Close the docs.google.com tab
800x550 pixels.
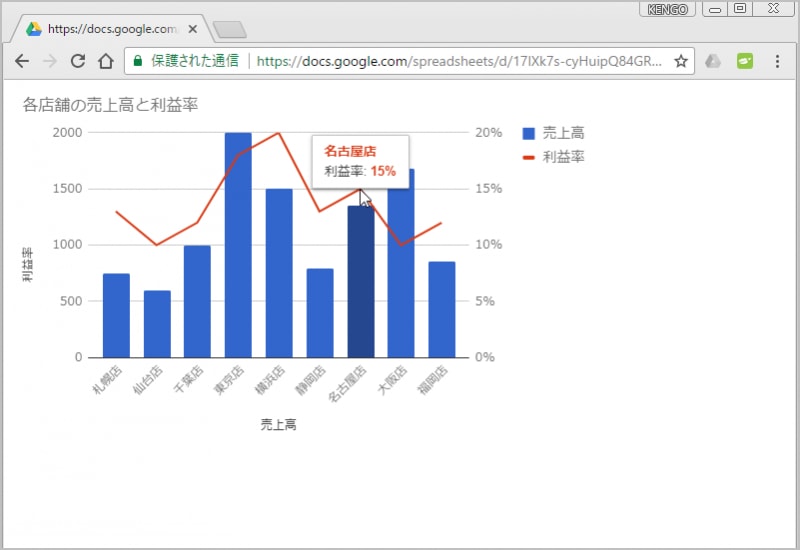point(192,29)
